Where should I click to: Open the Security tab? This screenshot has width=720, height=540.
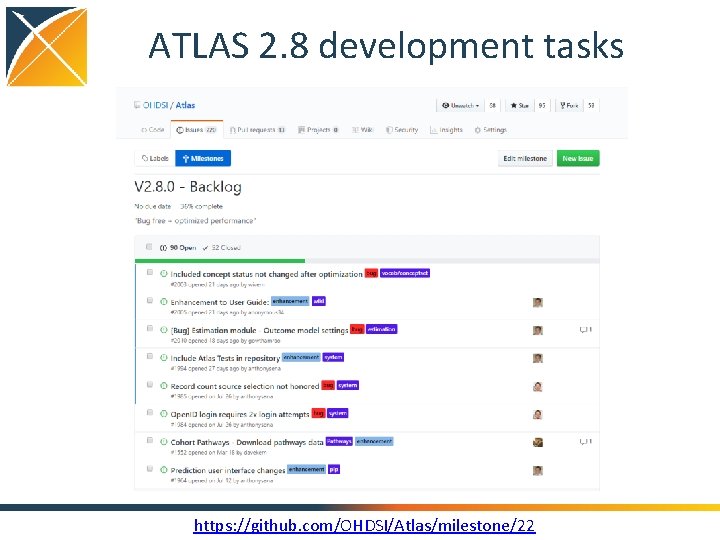(402, 130)
